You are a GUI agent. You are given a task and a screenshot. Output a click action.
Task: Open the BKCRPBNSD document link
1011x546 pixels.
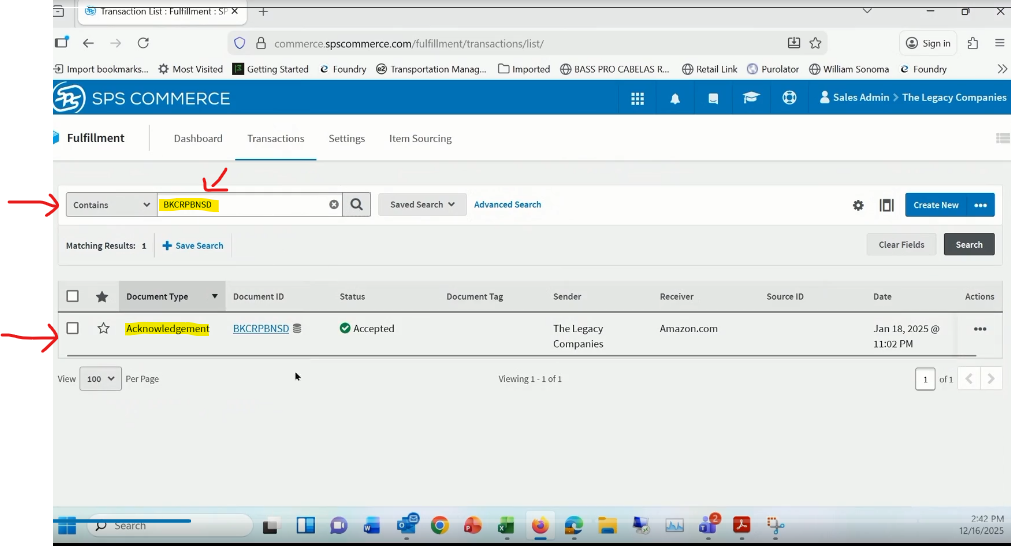tap(260, 328)
